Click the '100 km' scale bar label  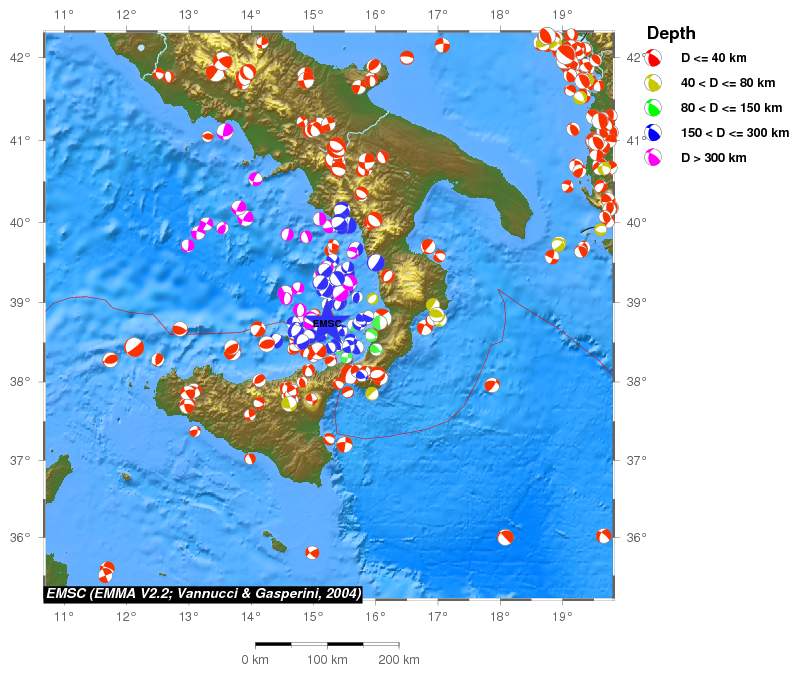click(x=327, y=660)
